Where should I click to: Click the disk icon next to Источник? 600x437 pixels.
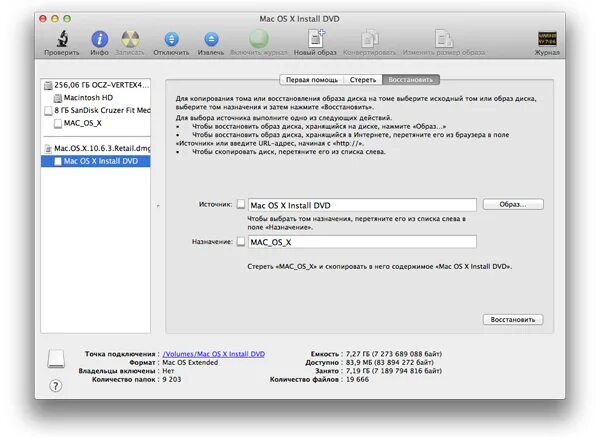(241, 204)
